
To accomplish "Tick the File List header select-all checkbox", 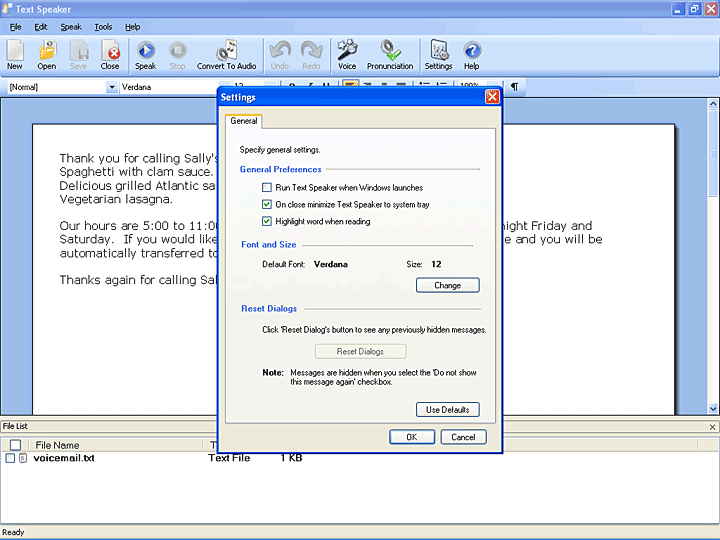I will 15,445.
